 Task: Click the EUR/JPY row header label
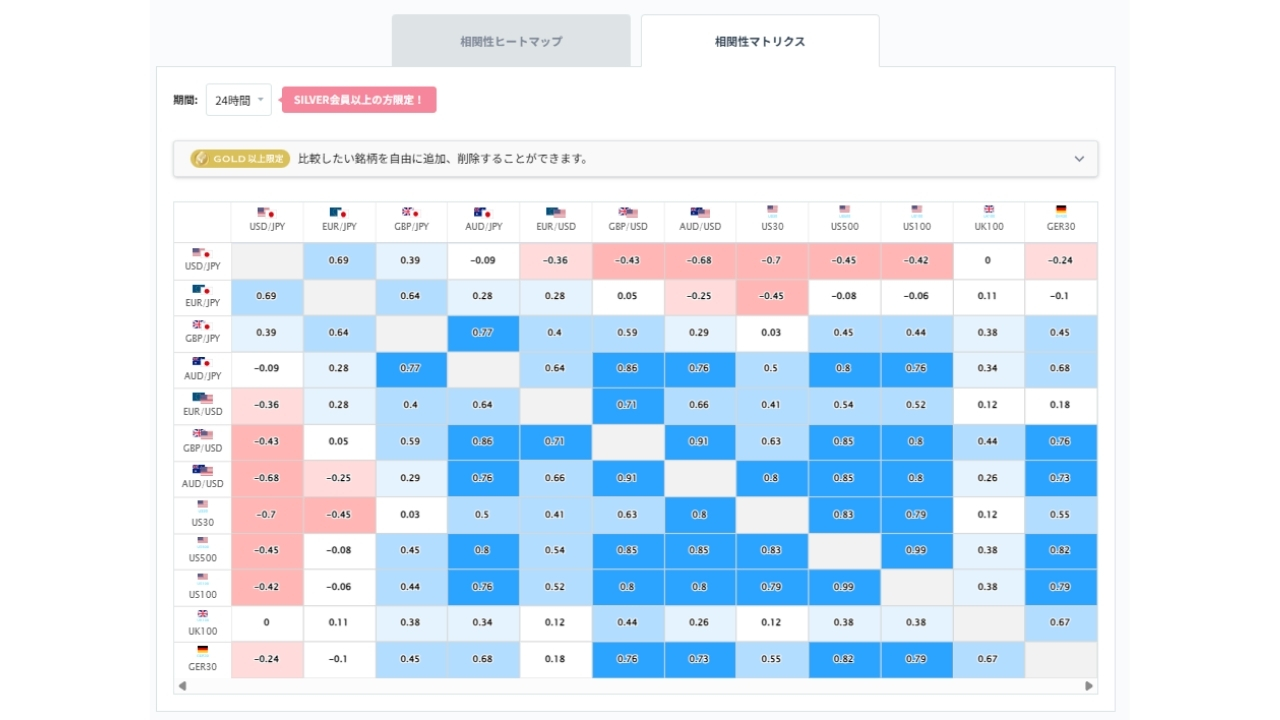pyautogui.click(x=202, y=303)
